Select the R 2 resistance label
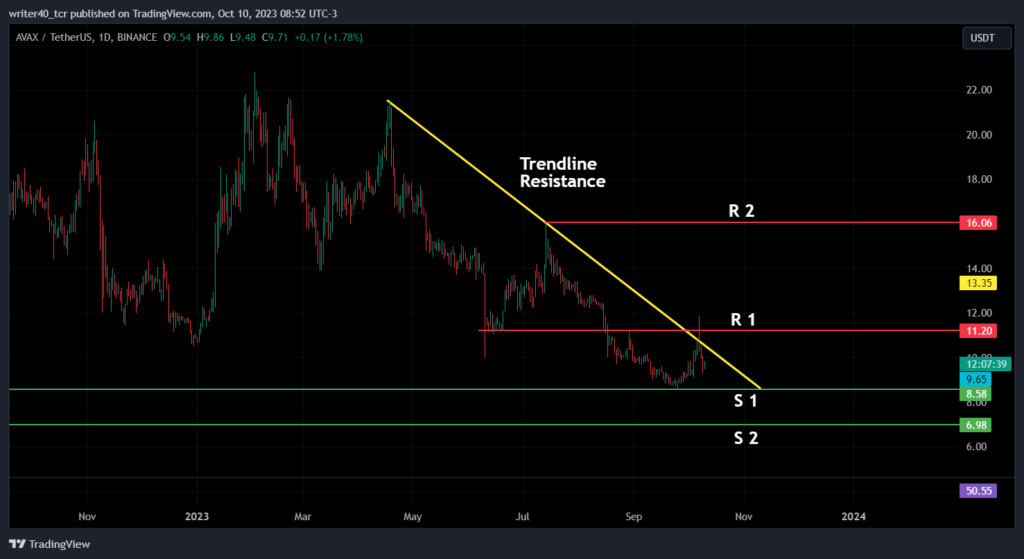The height and width of the screenshot is (559, 1024). click(741, 211)
